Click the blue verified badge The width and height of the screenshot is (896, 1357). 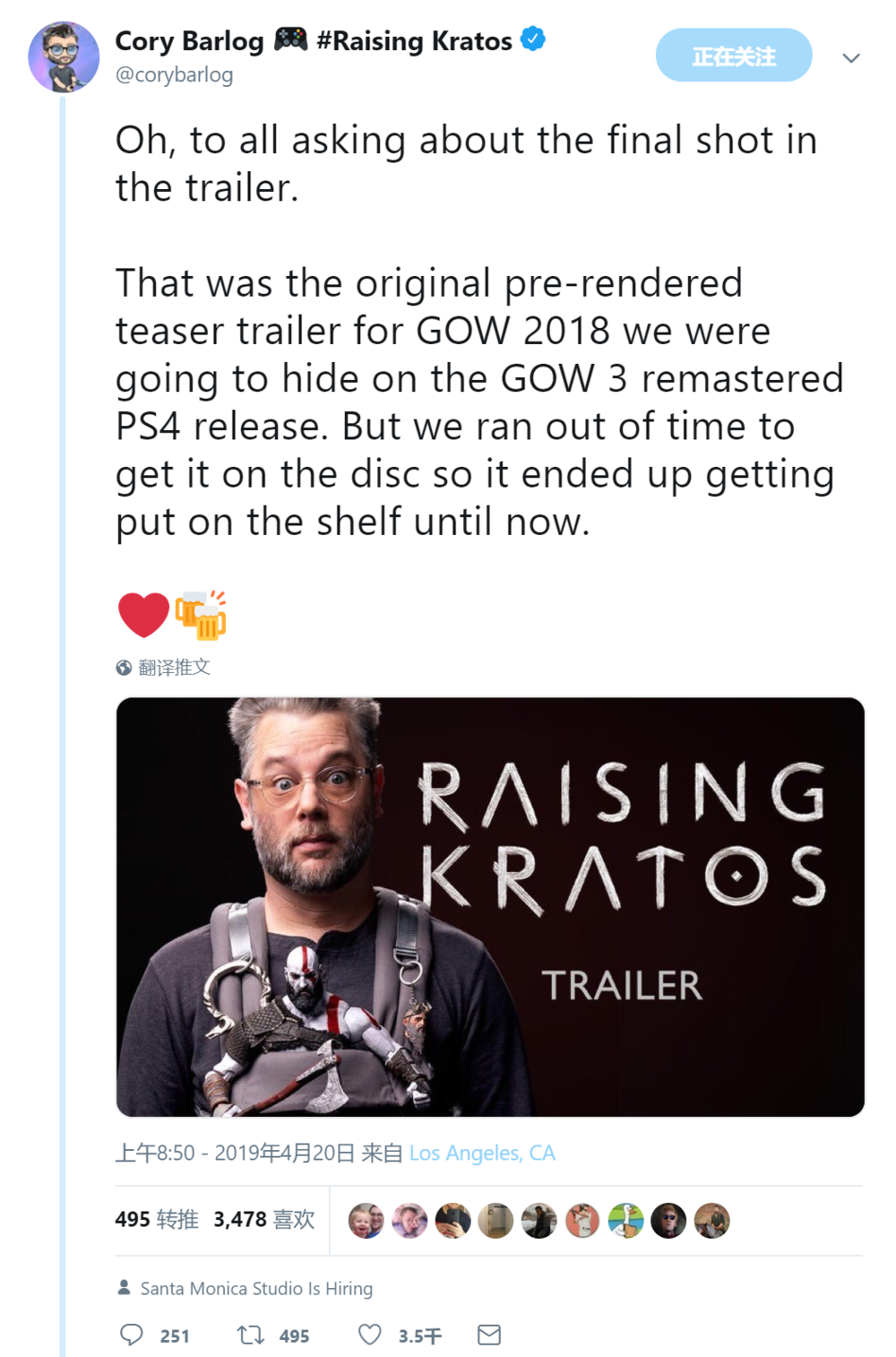coord(533,39)
